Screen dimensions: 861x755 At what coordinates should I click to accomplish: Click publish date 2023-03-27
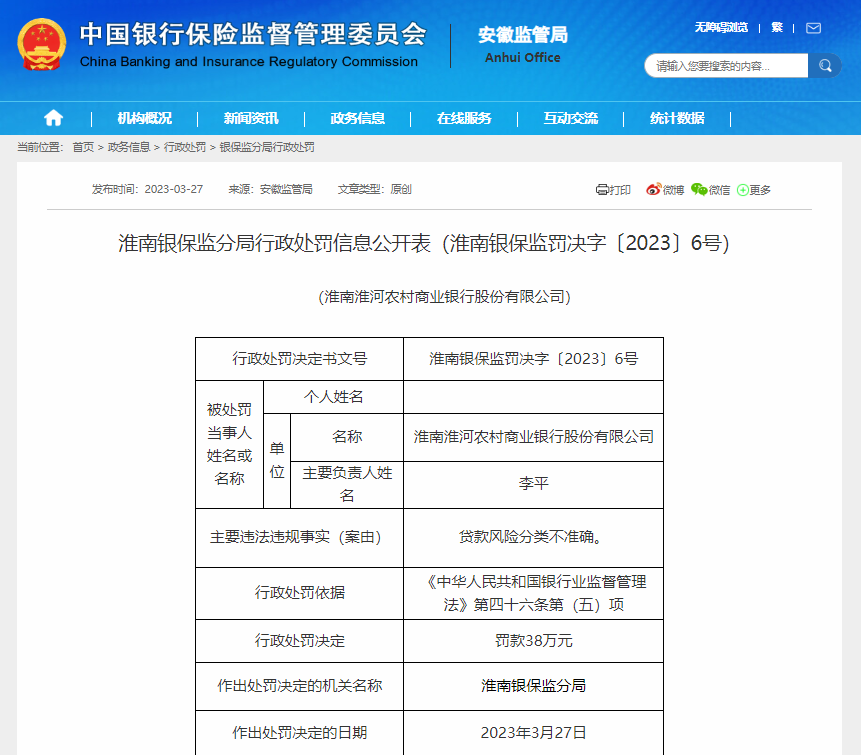click(x=174, y=189)
